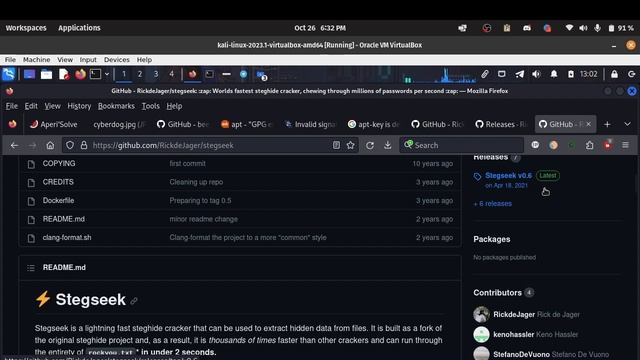
Task: Select the Firefox window in the Kali taskbar
Action: point(192,74)
